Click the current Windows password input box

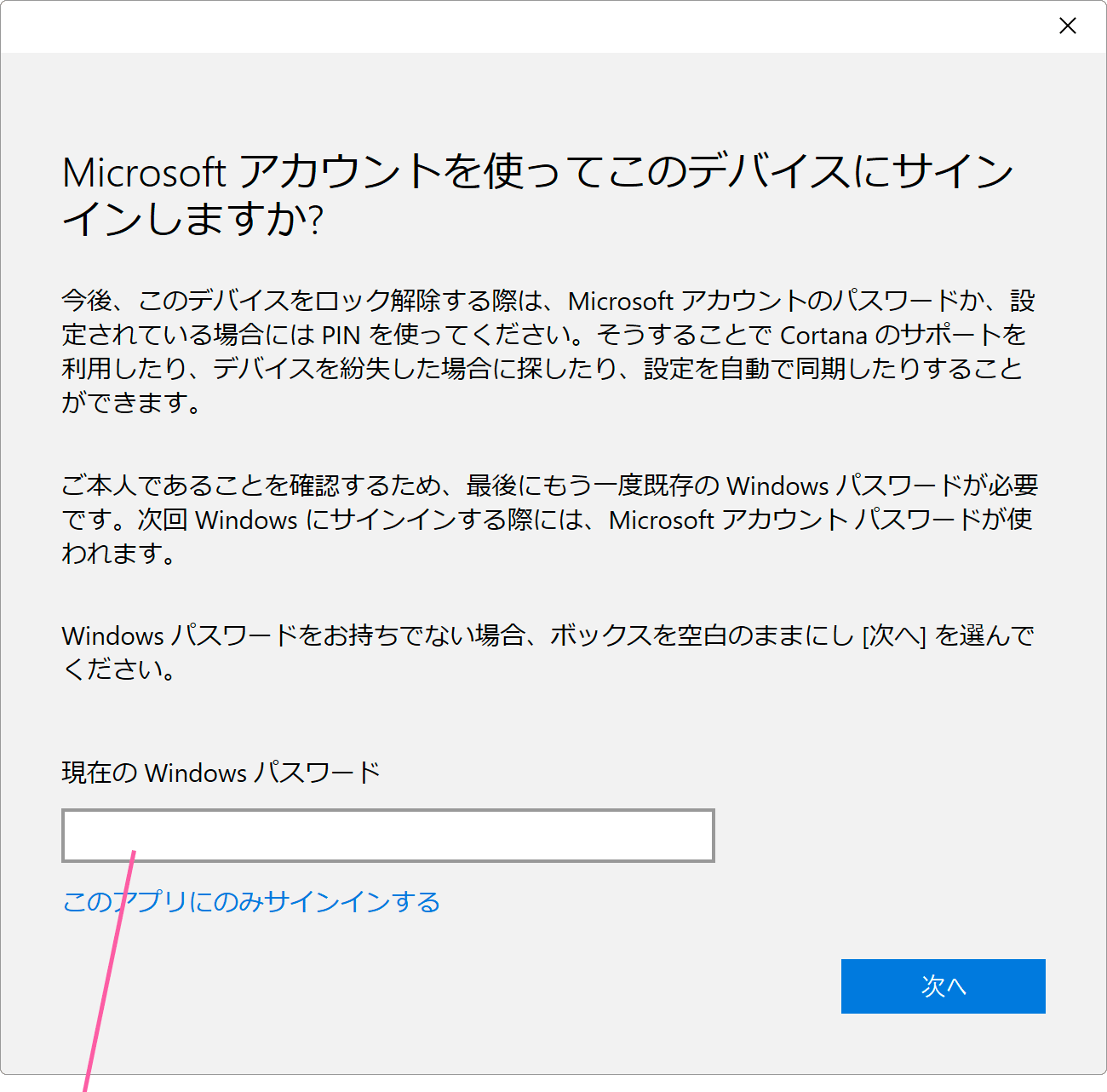click(x=387, y=836)
